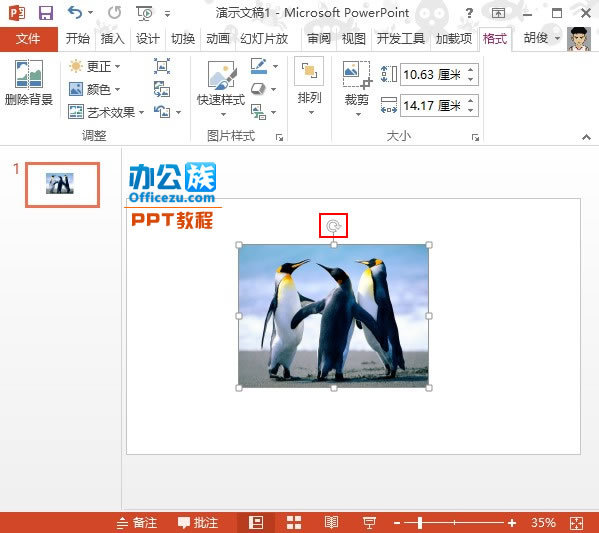Switch to the Developer (开发工具) tab

(401, 39)
